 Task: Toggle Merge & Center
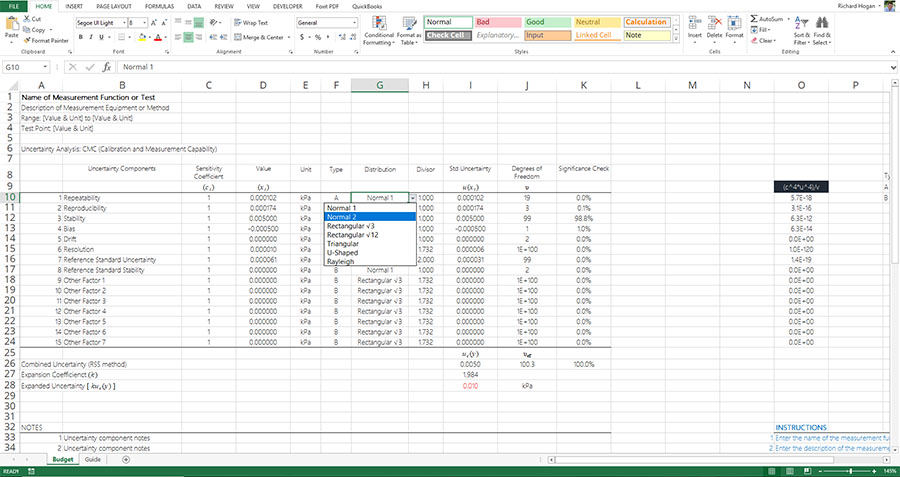pyautogui.click(x=259, y=37)
